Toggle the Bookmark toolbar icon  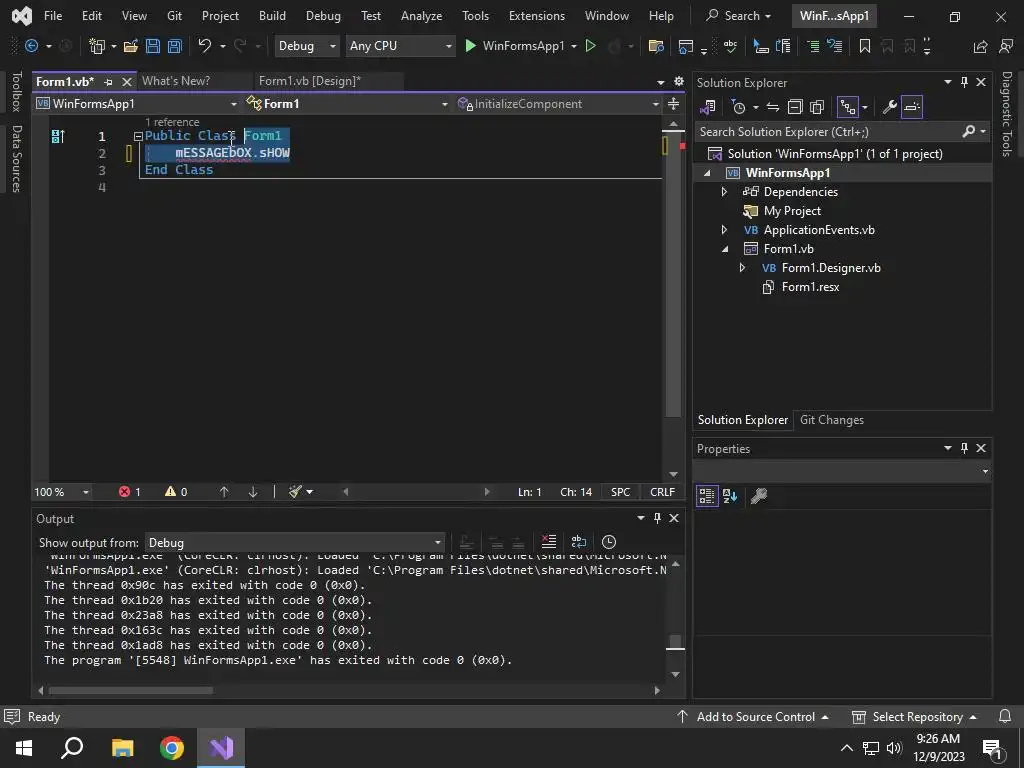tap(865, 46)
